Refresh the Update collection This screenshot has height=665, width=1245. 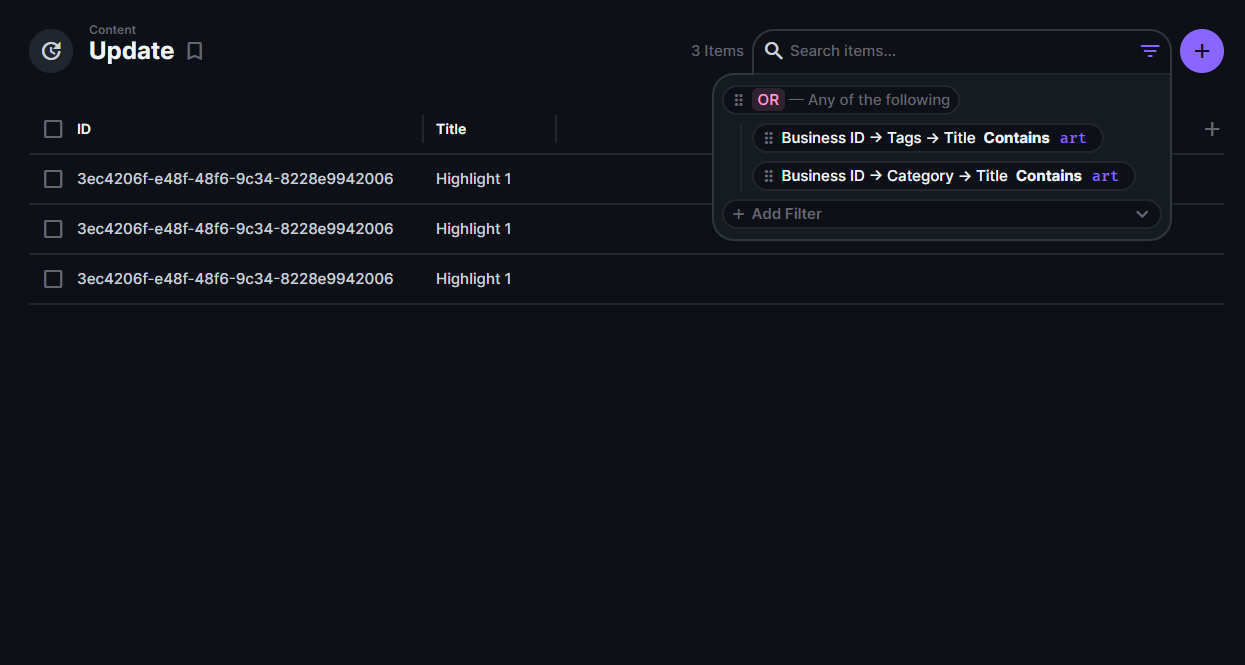51,50
